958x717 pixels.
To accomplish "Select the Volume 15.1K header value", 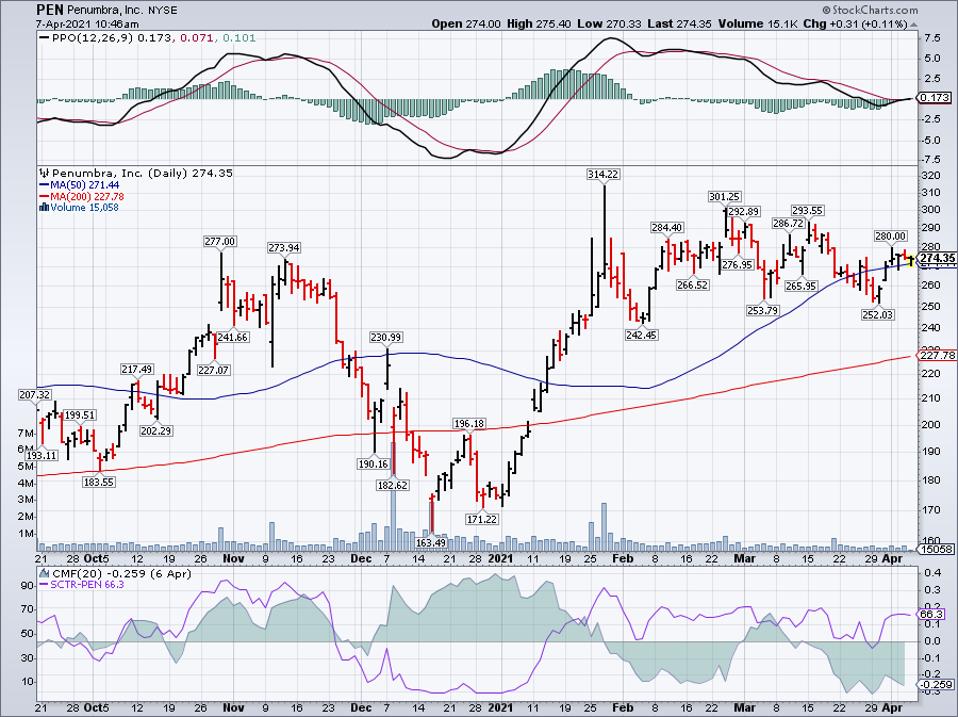I will (758, 24).
